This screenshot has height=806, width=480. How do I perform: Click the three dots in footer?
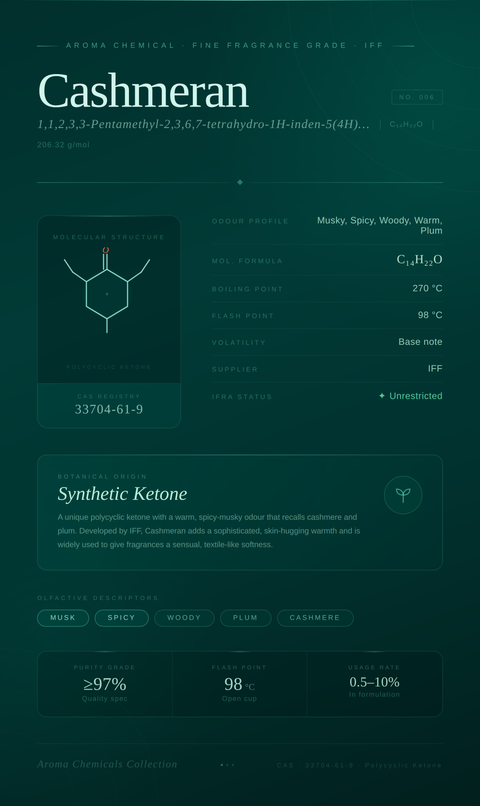227,765
